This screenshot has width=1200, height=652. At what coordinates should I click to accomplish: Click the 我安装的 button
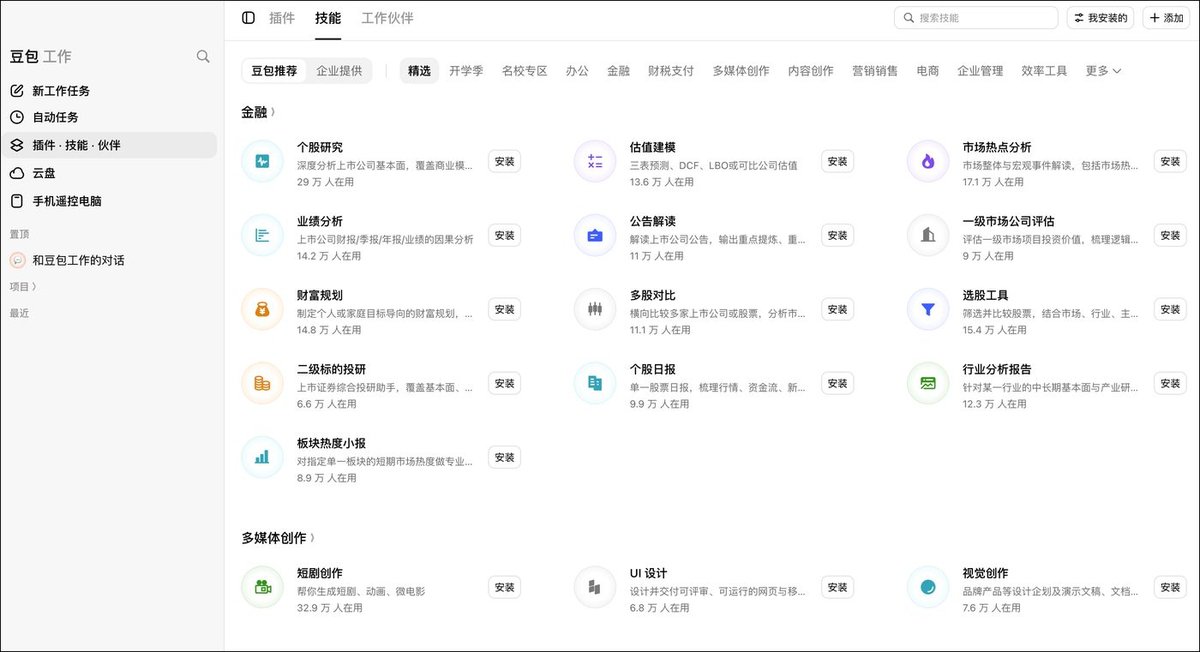(x=1101, y=18)
